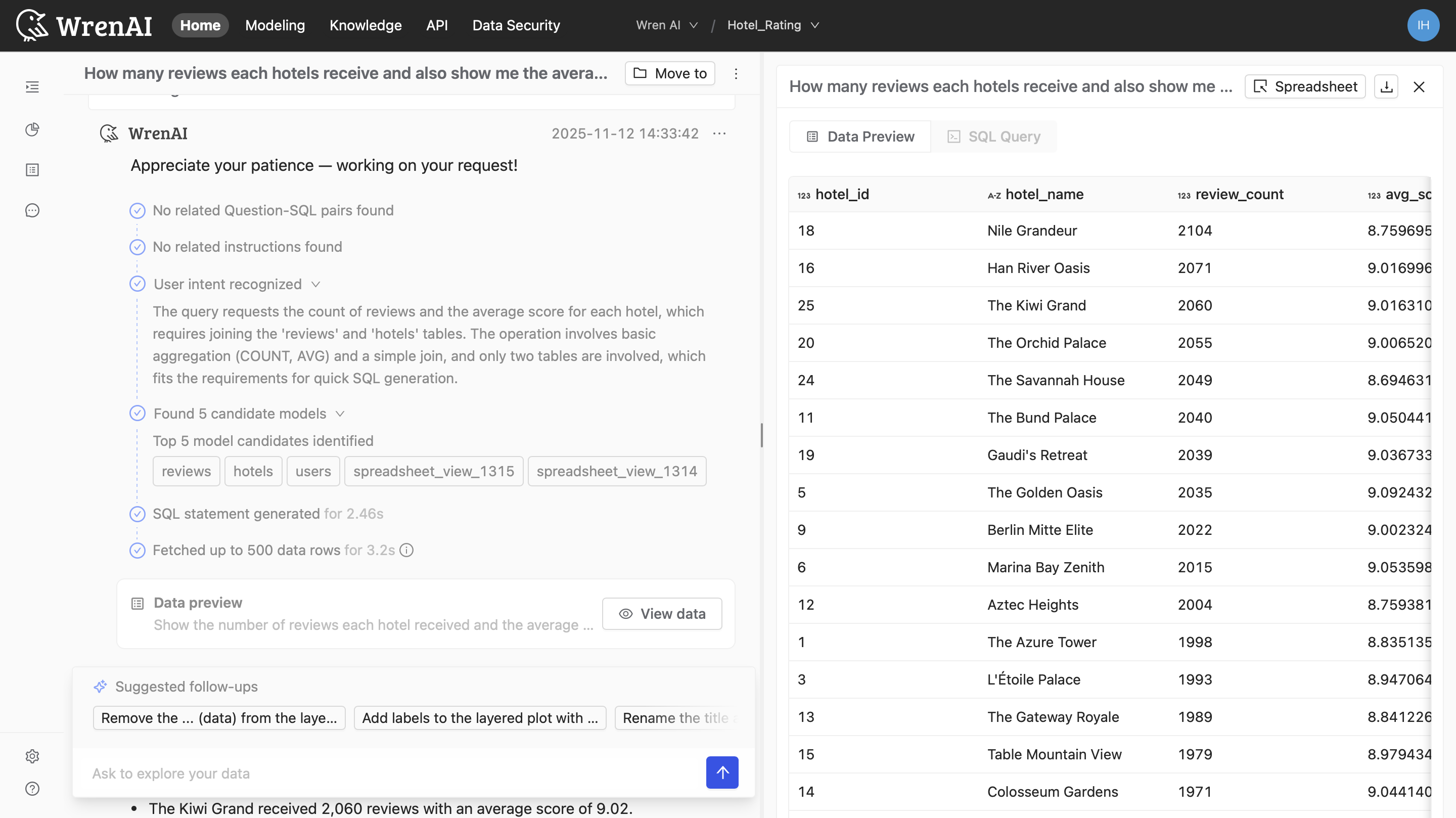Sort by review_count column header
Image resolution: width=1456 pixels, height=818 pixels.
coord(1239,195)
